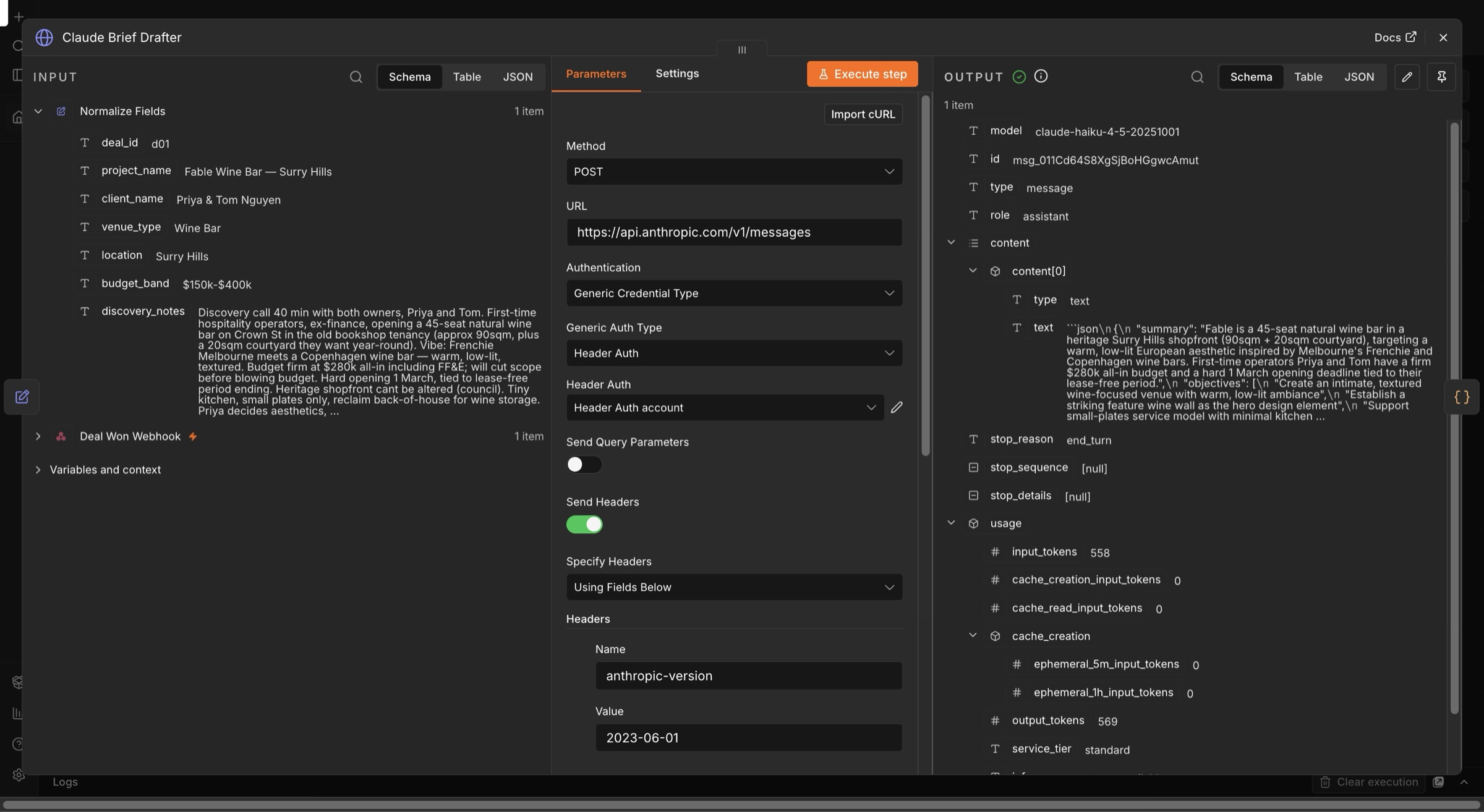The width and height of the screenshot is (1484, 812).
Task: Click the output_tokens value 569
Action: (1107, 721)
